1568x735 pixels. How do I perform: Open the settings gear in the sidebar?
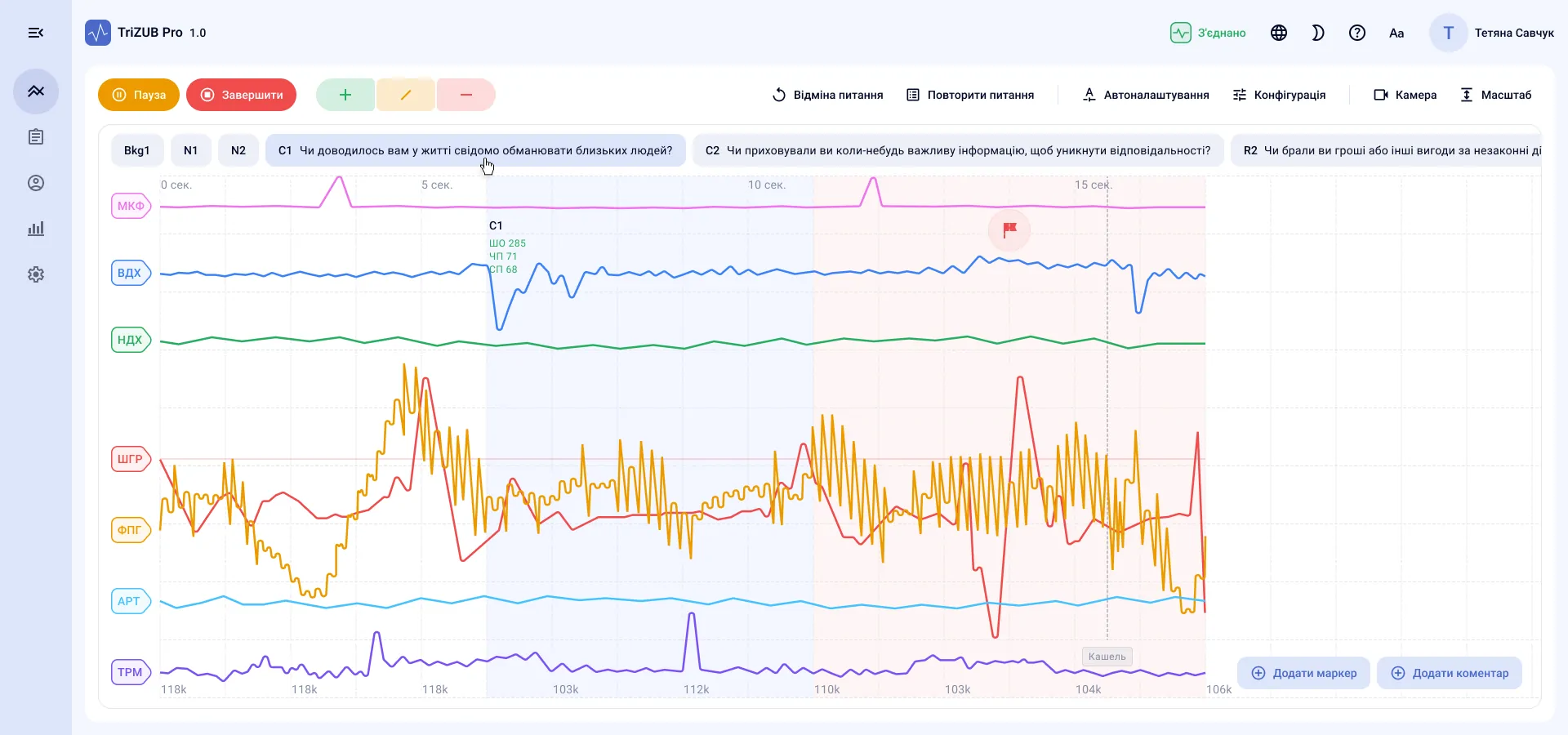pyautogui.click(x=36, y=274)
